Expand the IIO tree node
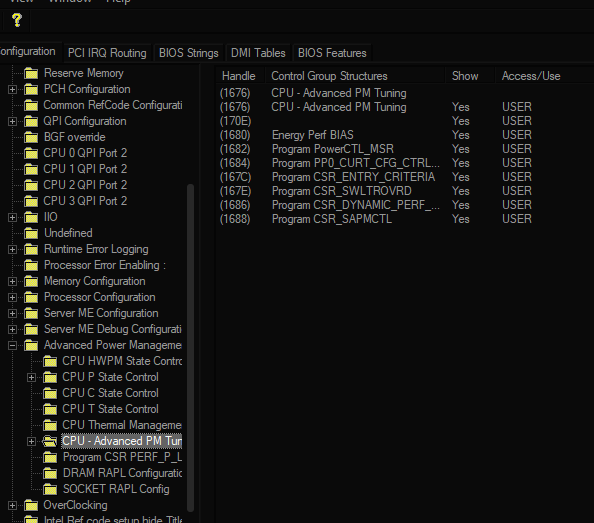594x523 pixels. 12,217
